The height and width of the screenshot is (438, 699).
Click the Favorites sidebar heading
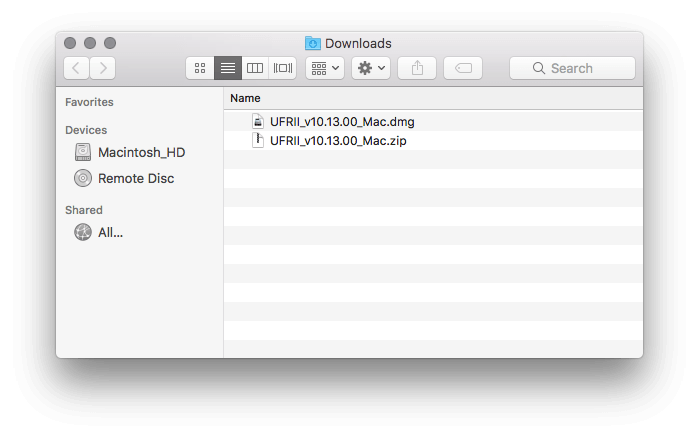point(89,102)
